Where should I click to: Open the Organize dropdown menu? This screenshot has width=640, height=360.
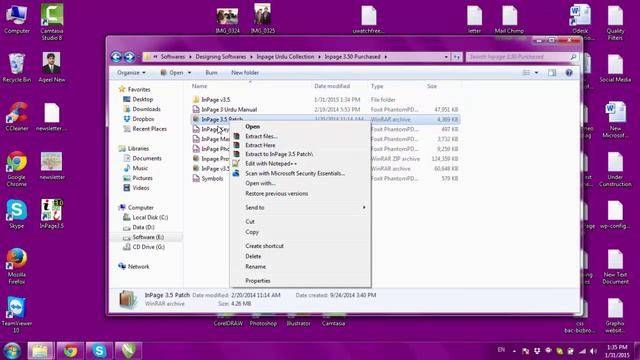point(131,73)
